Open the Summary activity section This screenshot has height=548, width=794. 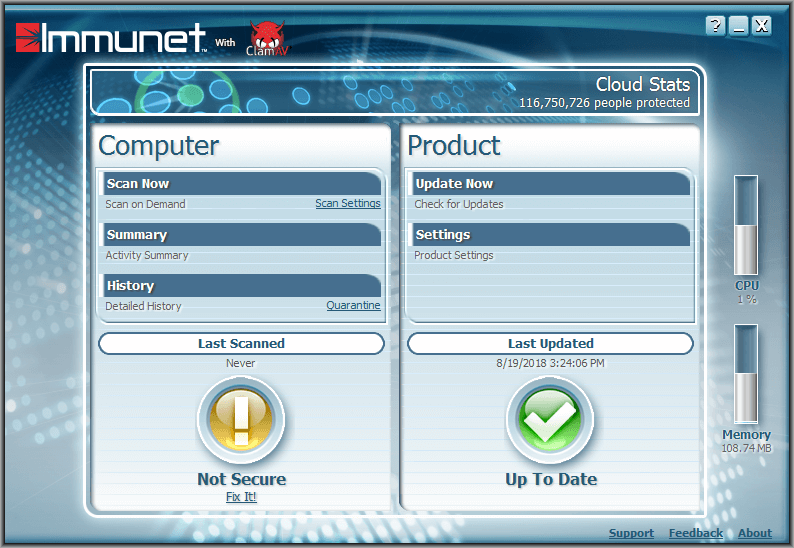click(137, 235)
